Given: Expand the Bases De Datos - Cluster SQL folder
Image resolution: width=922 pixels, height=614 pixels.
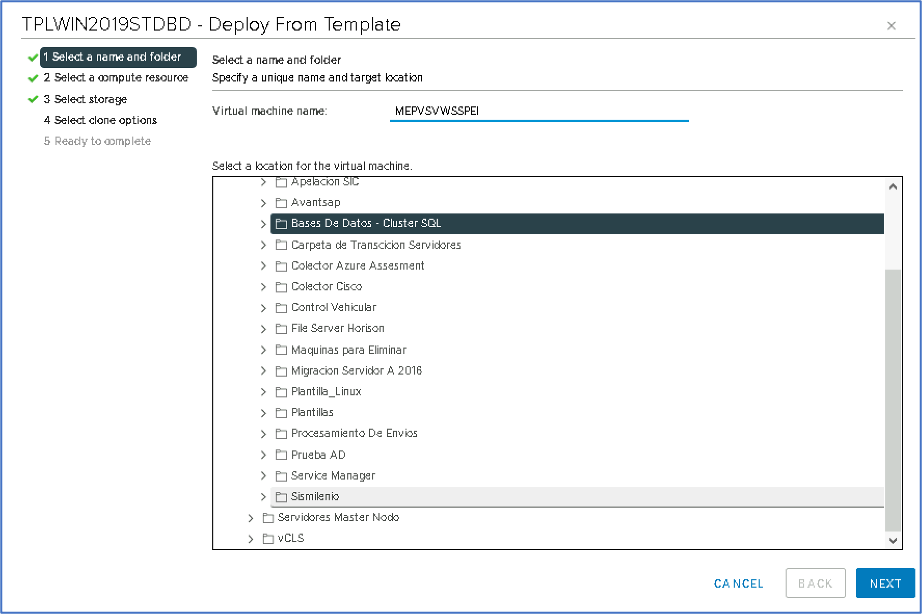Looking at the screenshot, I should [x=264, y=224].
